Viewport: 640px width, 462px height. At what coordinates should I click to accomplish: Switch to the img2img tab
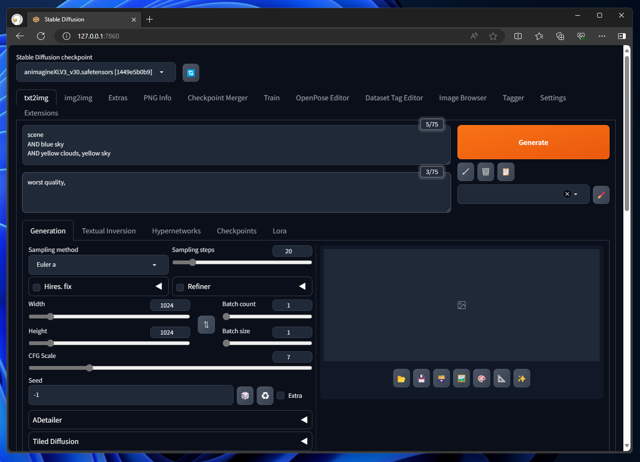78,98
